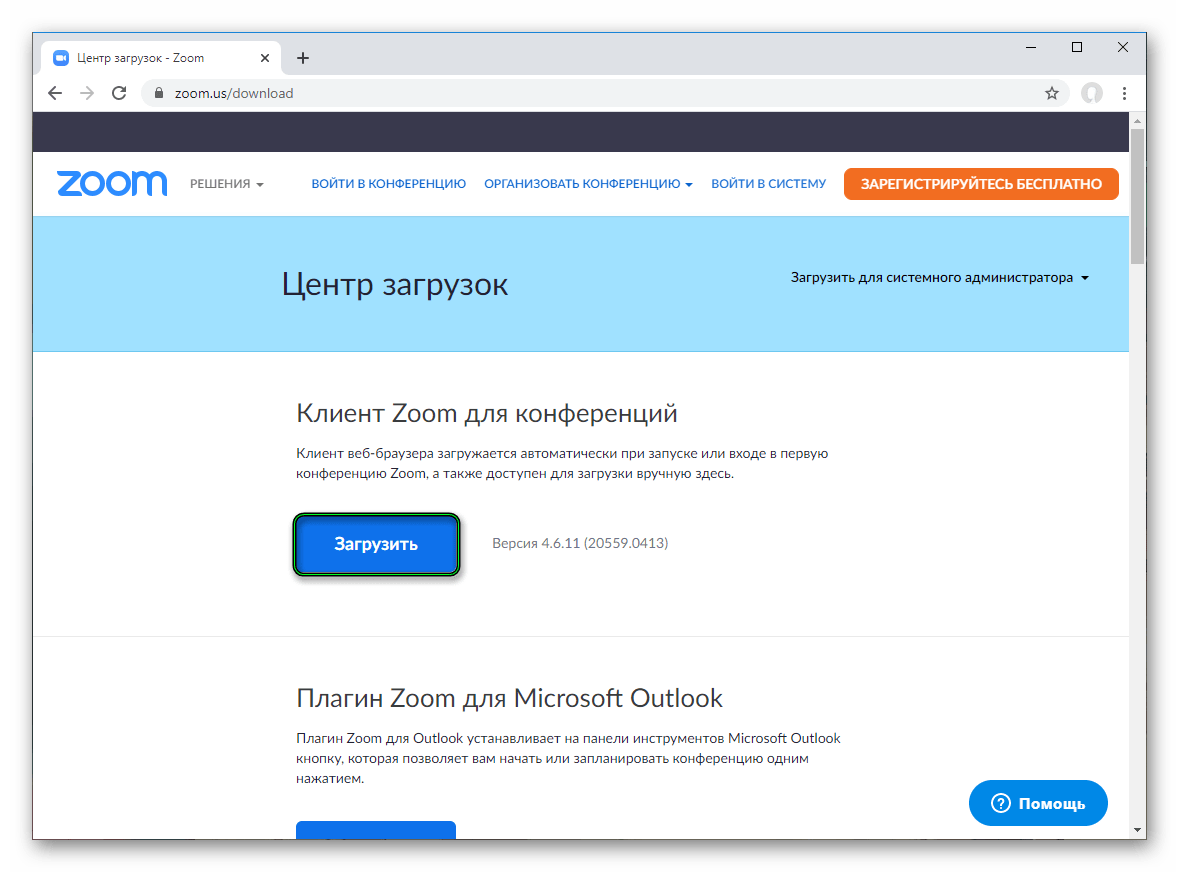Click the 'Центр загрузок' page title
1179x872 pixels.
[x=395, y=285]
